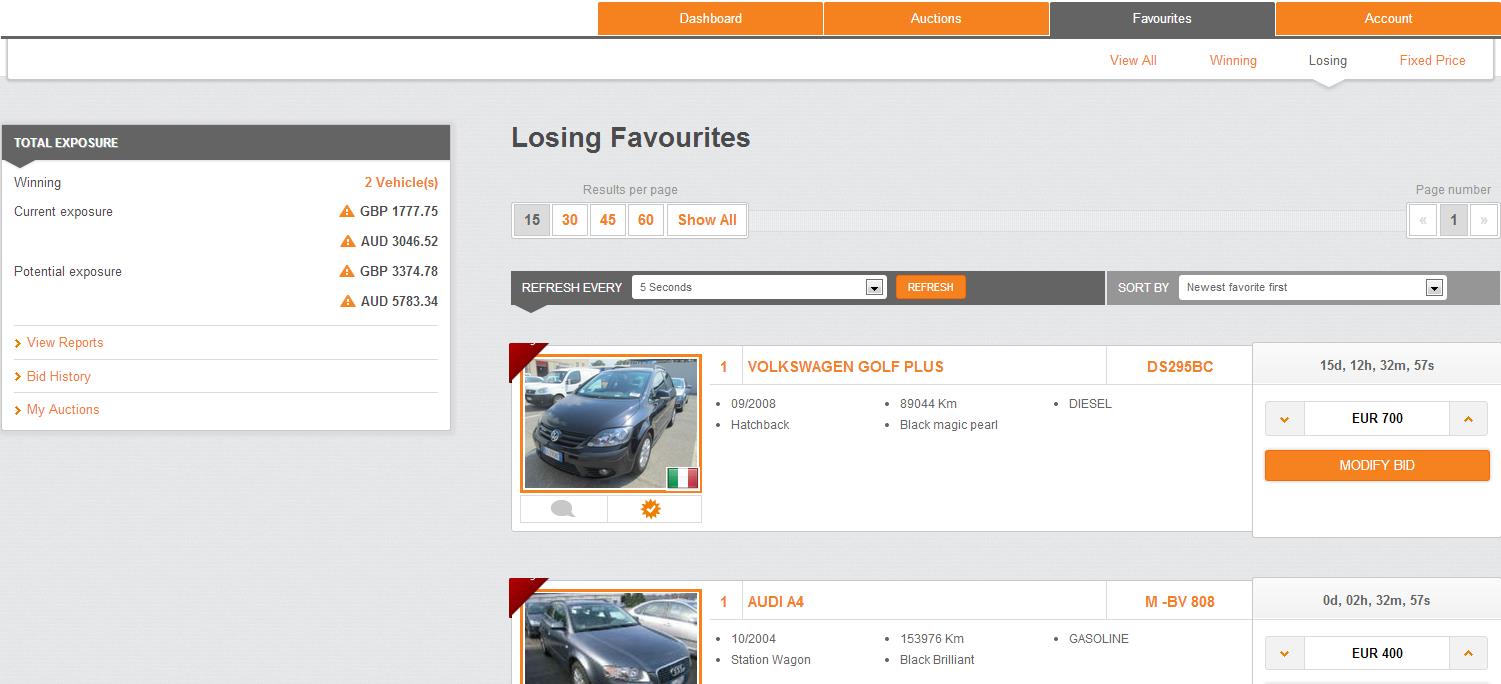
Task: Click the Station Wagon body type text
Action: 771,660
